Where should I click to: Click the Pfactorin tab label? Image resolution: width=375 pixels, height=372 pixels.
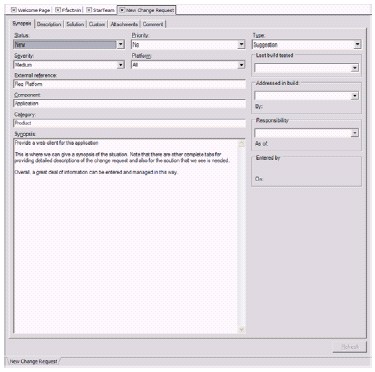[71, 10]
